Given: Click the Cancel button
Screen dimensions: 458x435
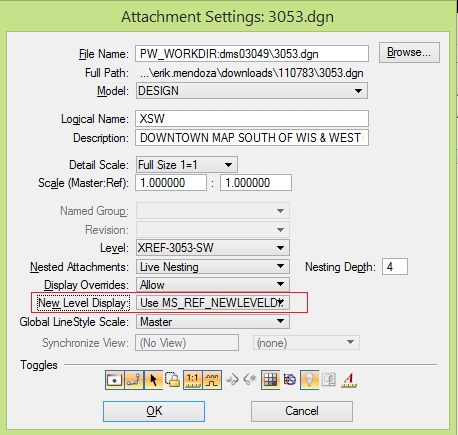Looking at the screenshot, I should [302, 411].
